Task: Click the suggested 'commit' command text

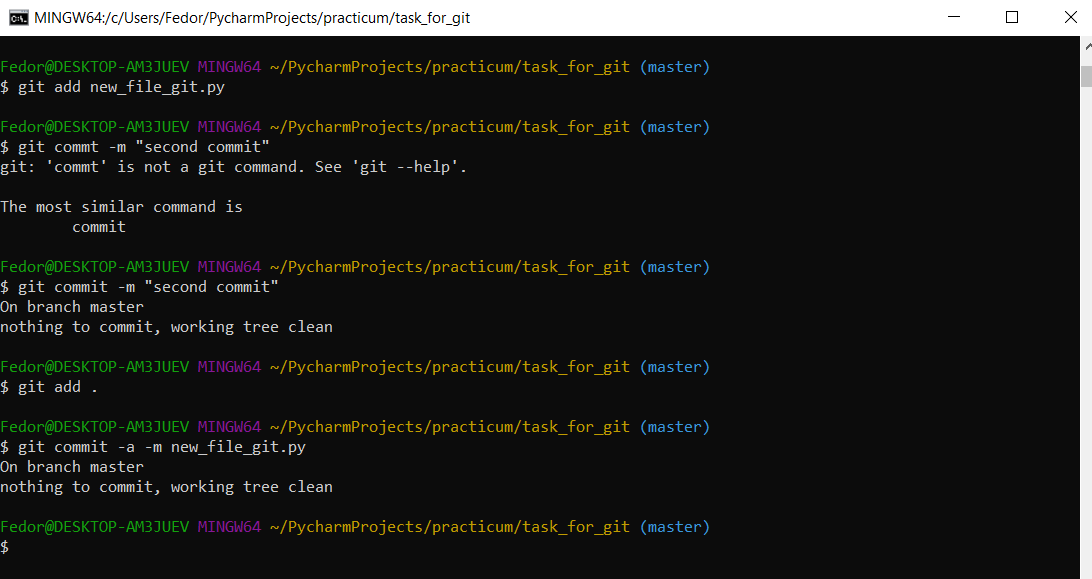Action: tap(99, 227)
